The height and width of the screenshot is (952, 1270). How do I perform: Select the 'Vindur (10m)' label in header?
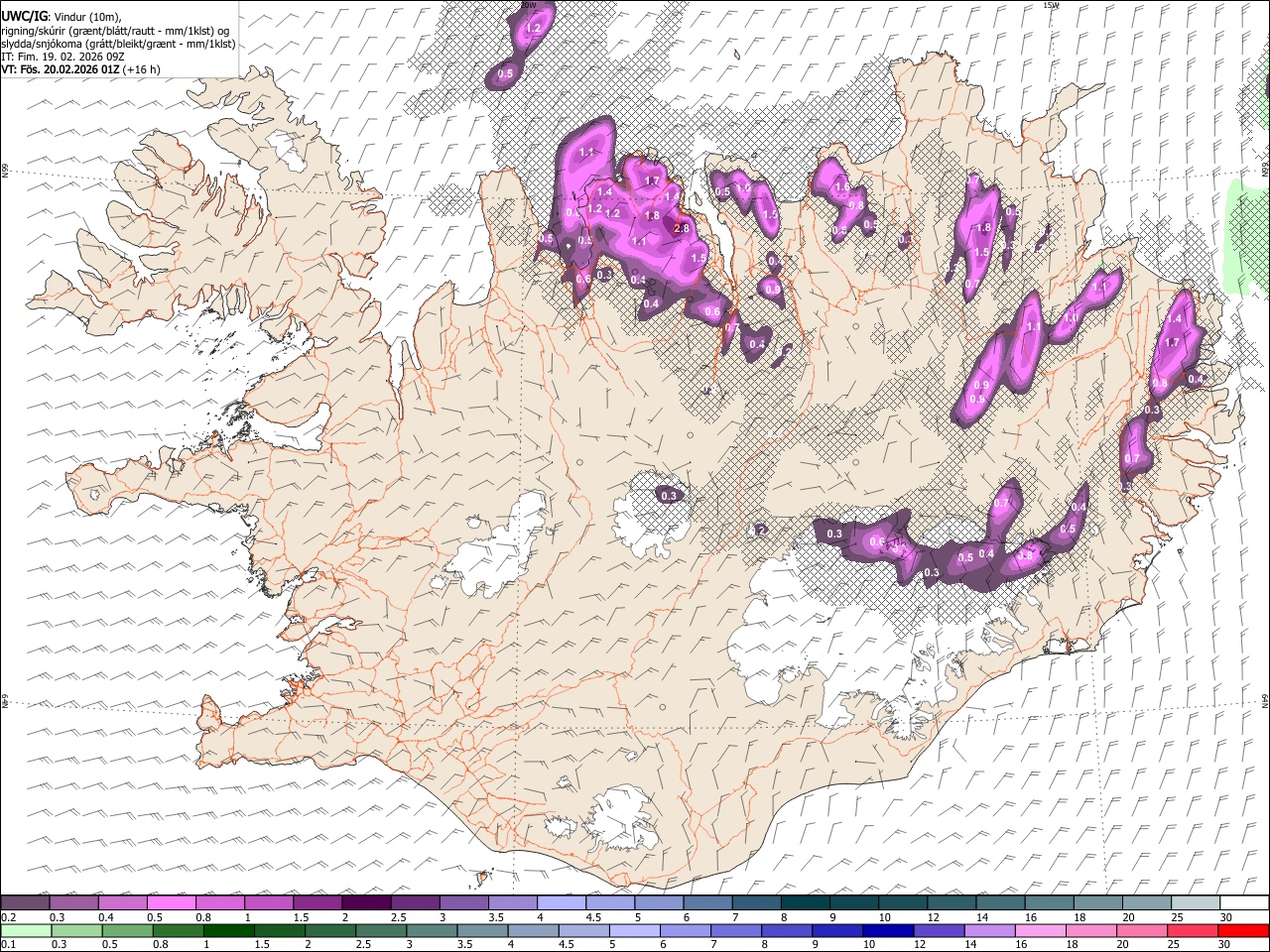click(x=86, y=18)
